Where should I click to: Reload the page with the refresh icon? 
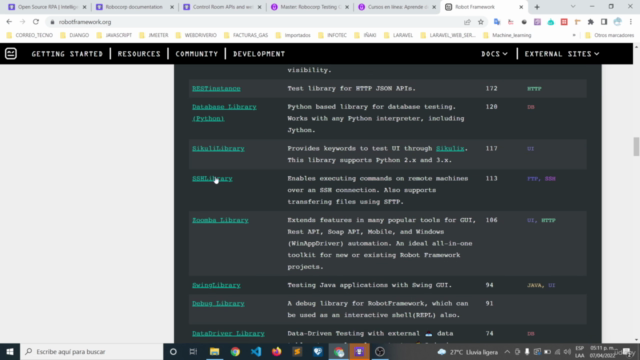36,22
